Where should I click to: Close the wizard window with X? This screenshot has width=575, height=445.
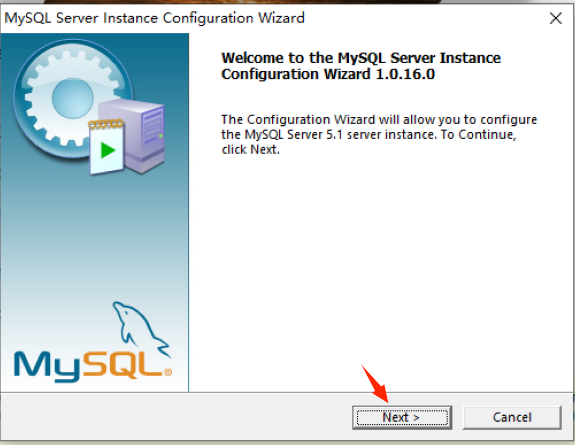point(556,18)
